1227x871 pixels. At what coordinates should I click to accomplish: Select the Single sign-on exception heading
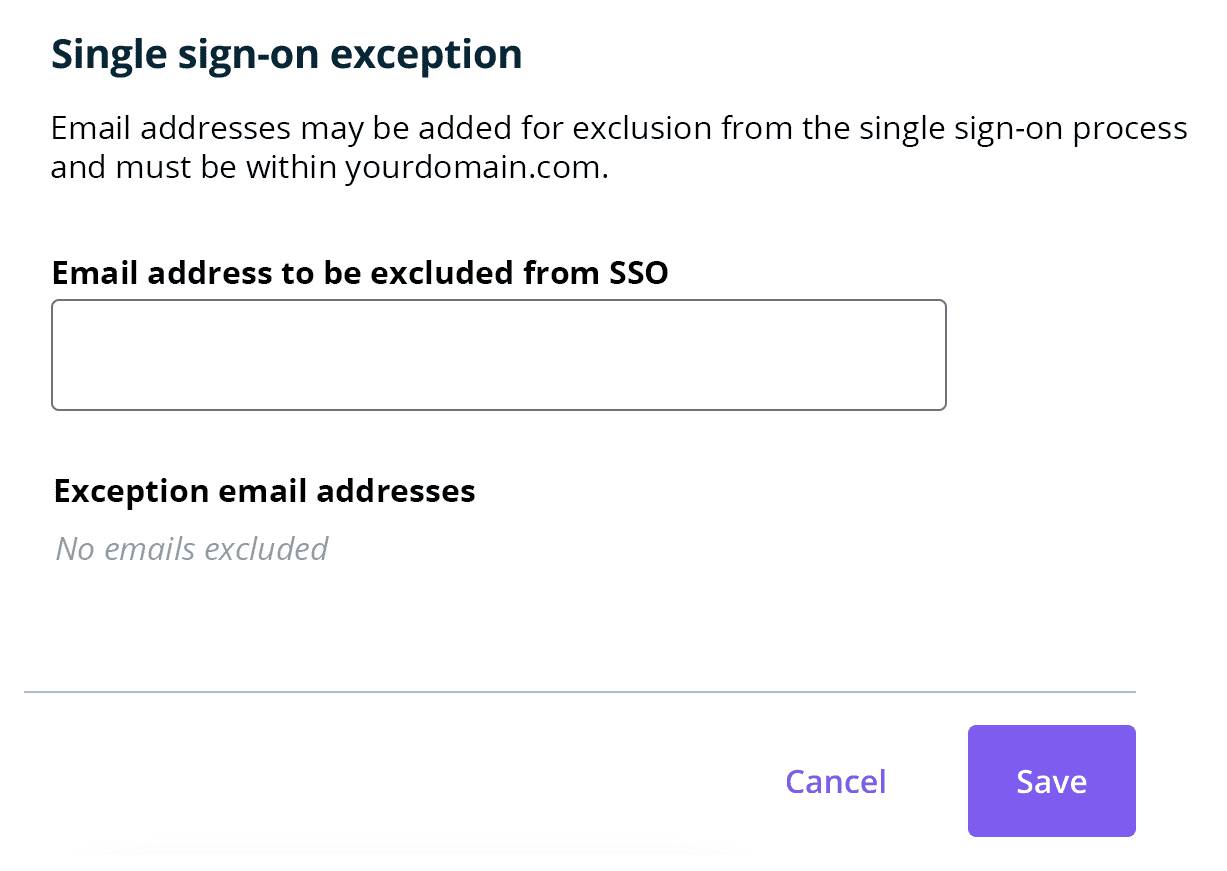pyautogui.click(x=286, y=54)
